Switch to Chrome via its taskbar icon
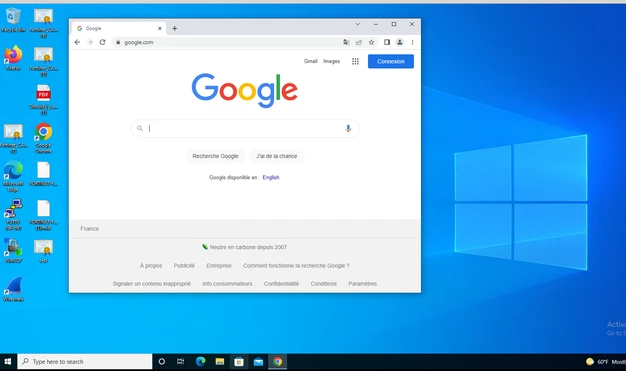Screen dimensions: 626x371 point(277,362)
